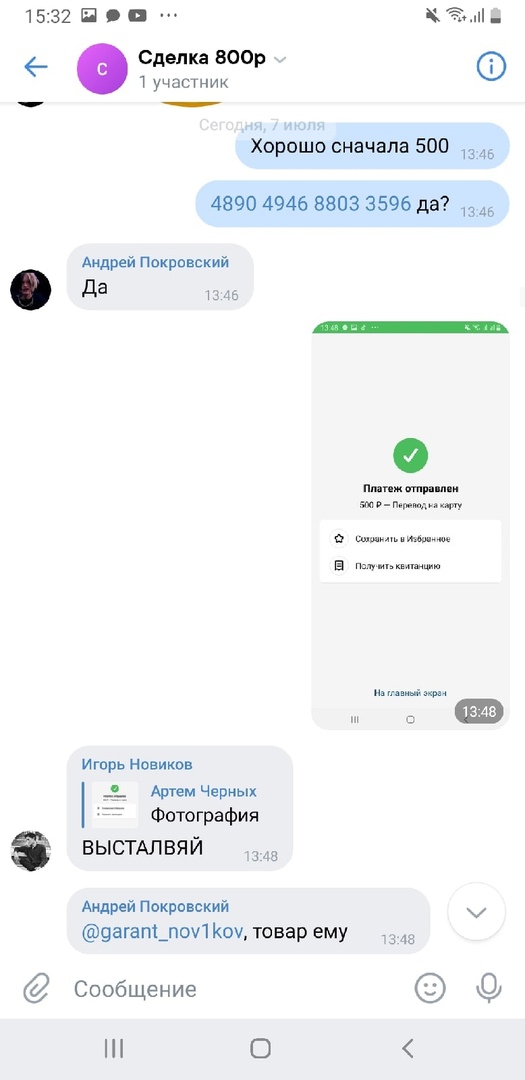The height and width of the screenshot is (1080, 525).
Task: Open the emoji smiley picker
Action: coord(429,989)
